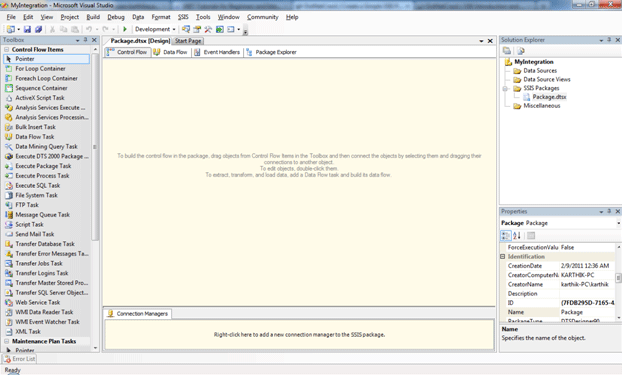The height and width of the screenshot is (375, 622).
Task: Choose ActiveX Script Task in Toolbox
Action: 46,98
